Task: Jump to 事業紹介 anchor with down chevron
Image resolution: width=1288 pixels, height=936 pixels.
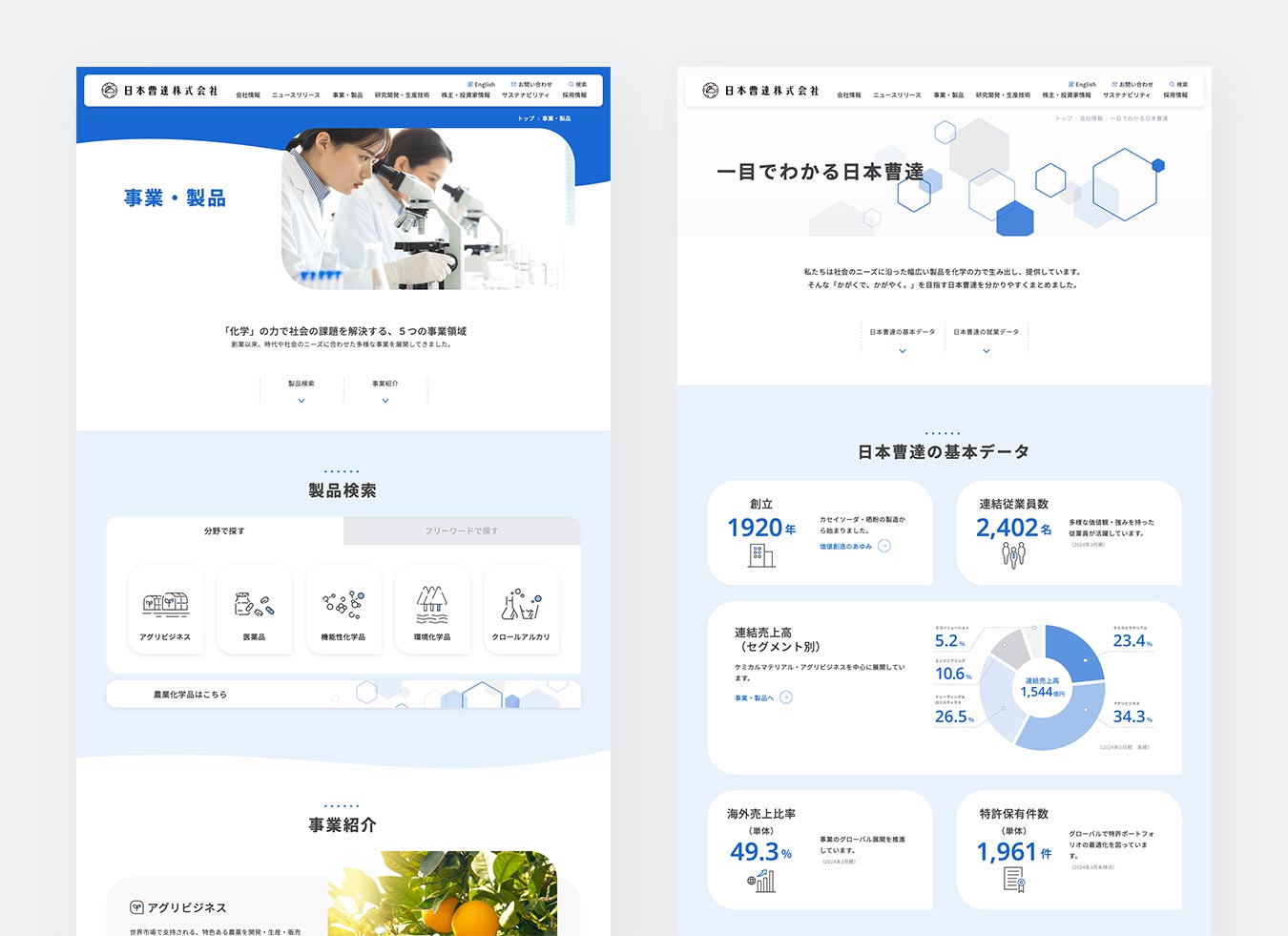Action: pos(385,390)
